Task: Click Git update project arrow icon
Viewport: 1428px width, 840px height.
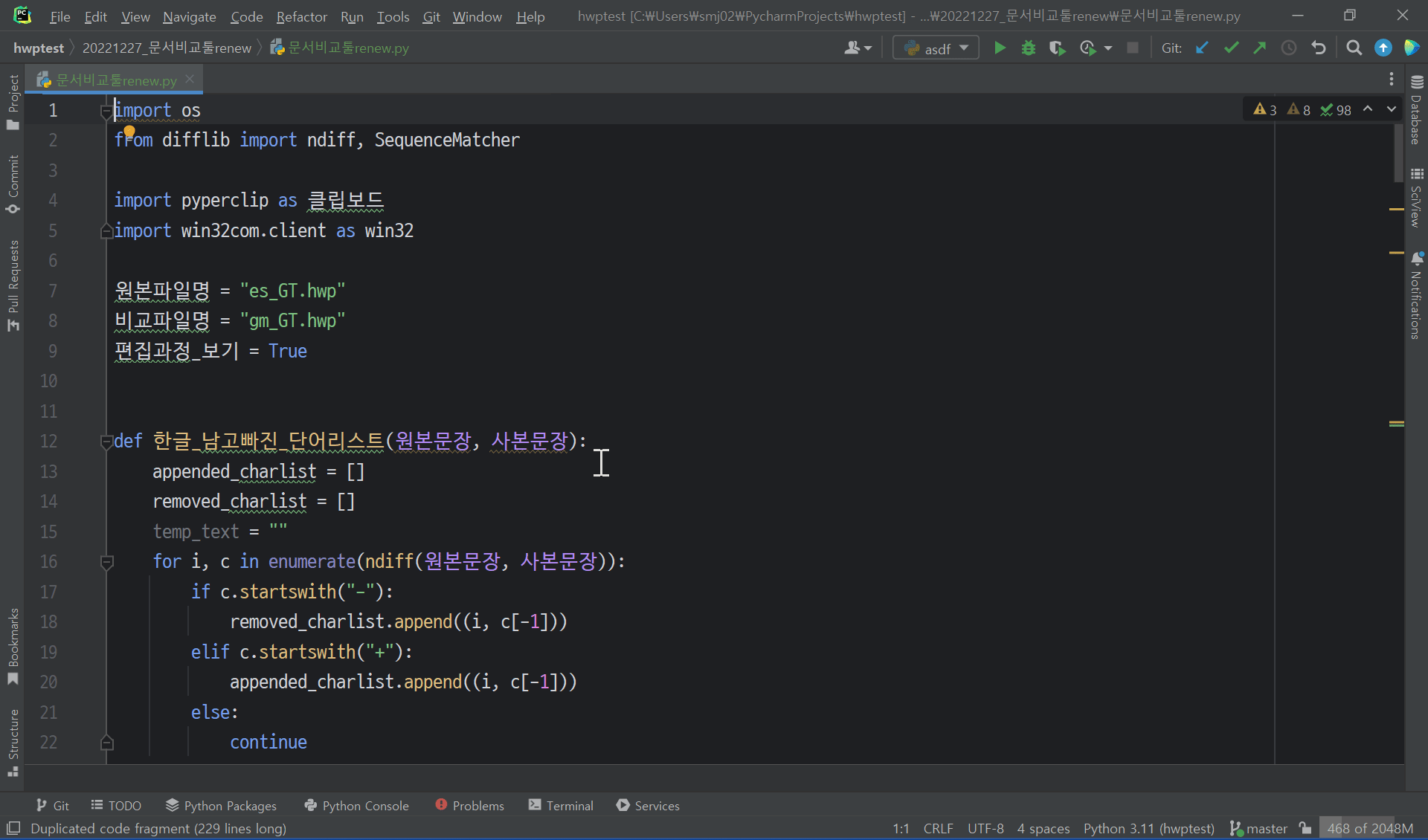Action: click(x=1202, y=48)
